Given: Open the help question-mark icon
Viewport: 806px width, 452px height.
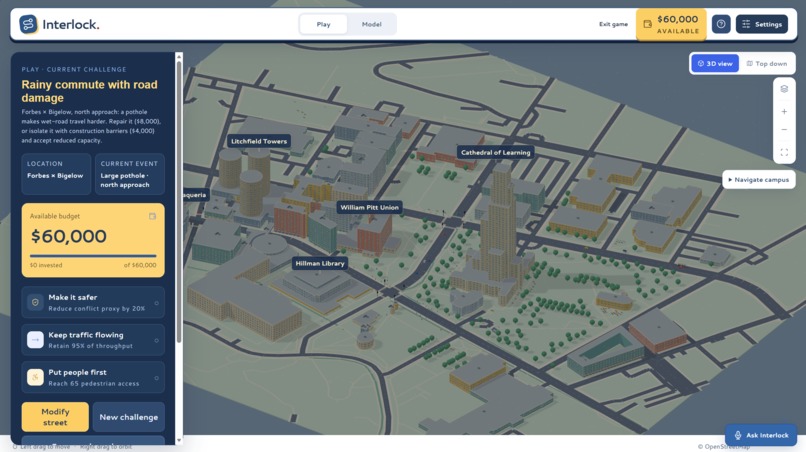Looking at the screenshot, I should tap(721, 24).
